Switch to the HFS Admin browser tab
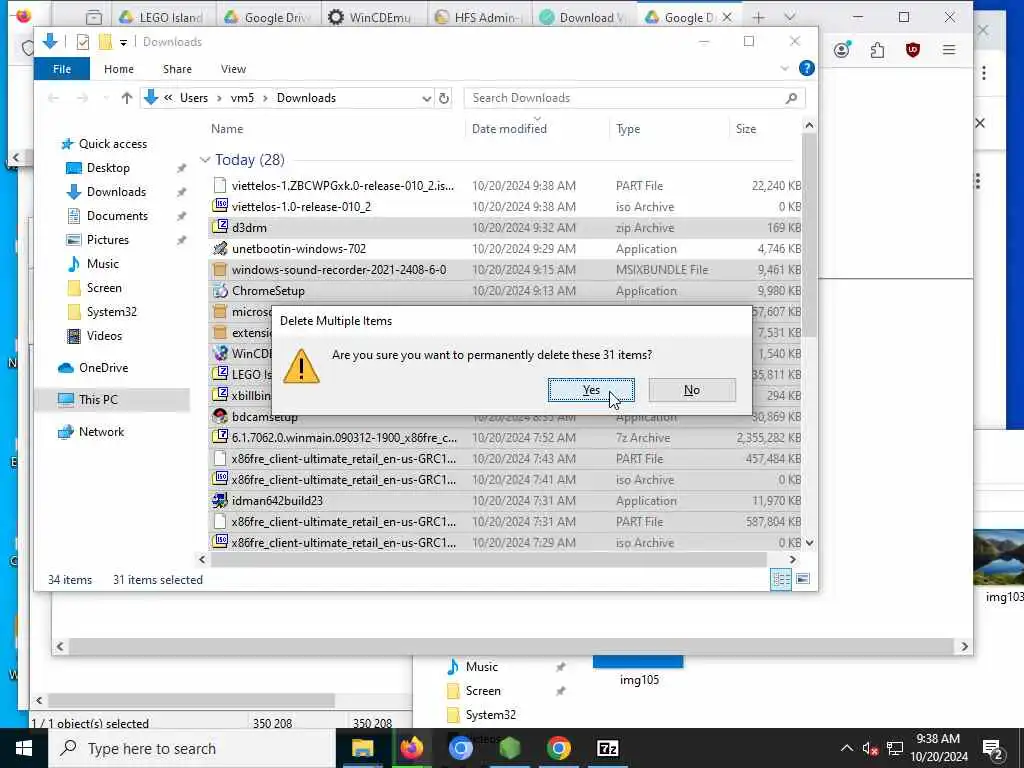The height and width of the screenshot is (768, 1024). click(x=478, y=18)
